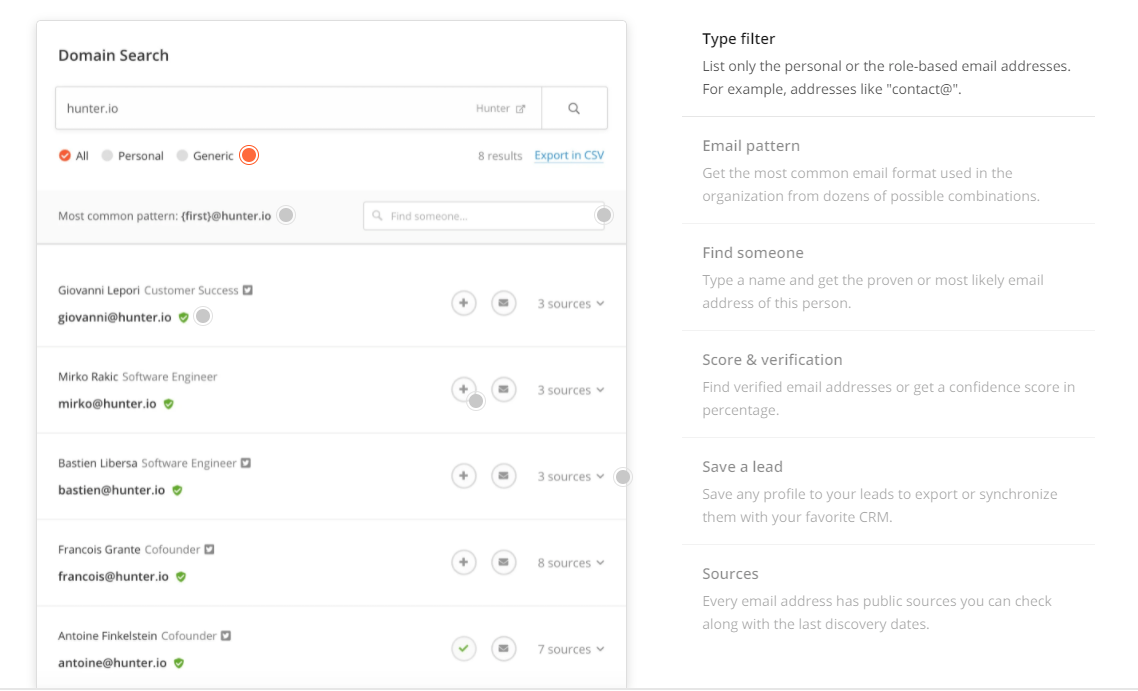This screenshot has height=691, width=1138.
Task: Click verified shield next to mirko@hunter.io
Action: pyautogui.click(x=168, y=404)
